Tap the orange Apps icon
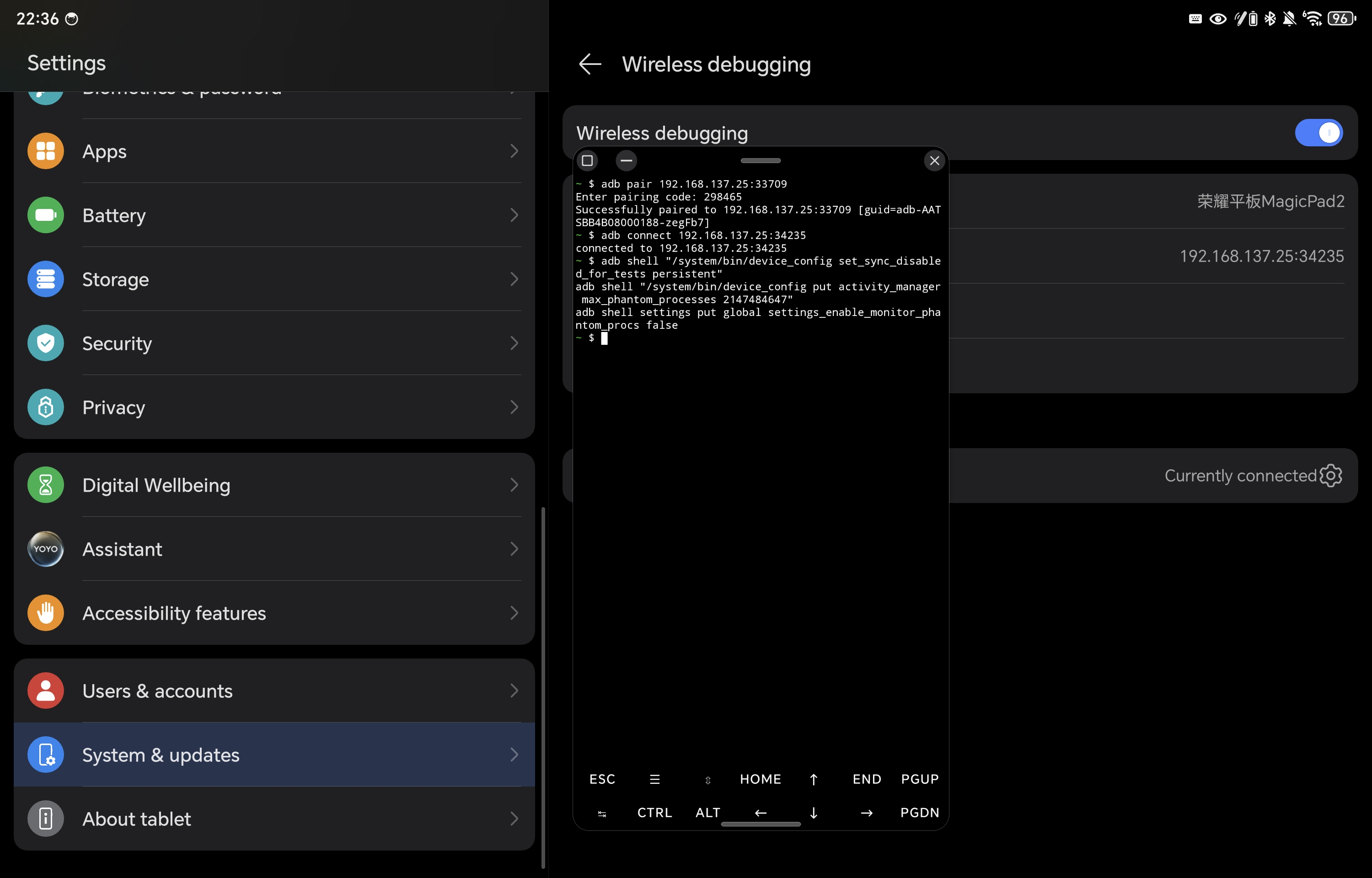Image resolution: width=1372 pixels, height=878 pixels. point(46,151)
